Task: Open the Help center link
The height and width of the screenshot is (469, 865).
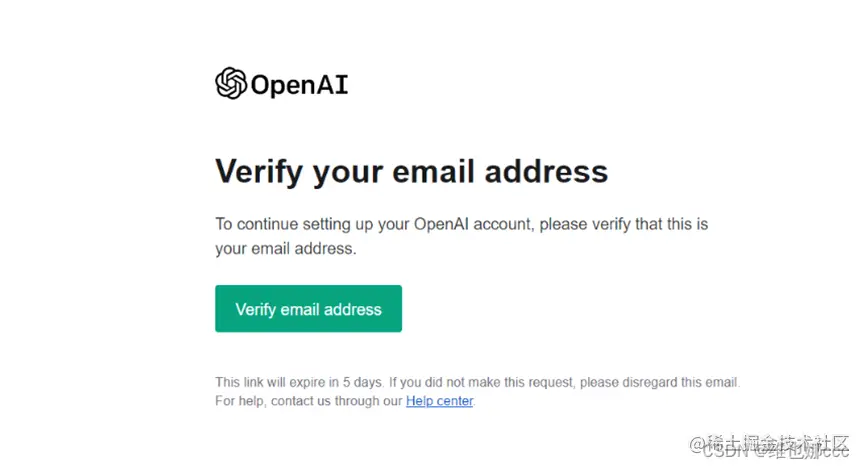Action: (440, 401)
